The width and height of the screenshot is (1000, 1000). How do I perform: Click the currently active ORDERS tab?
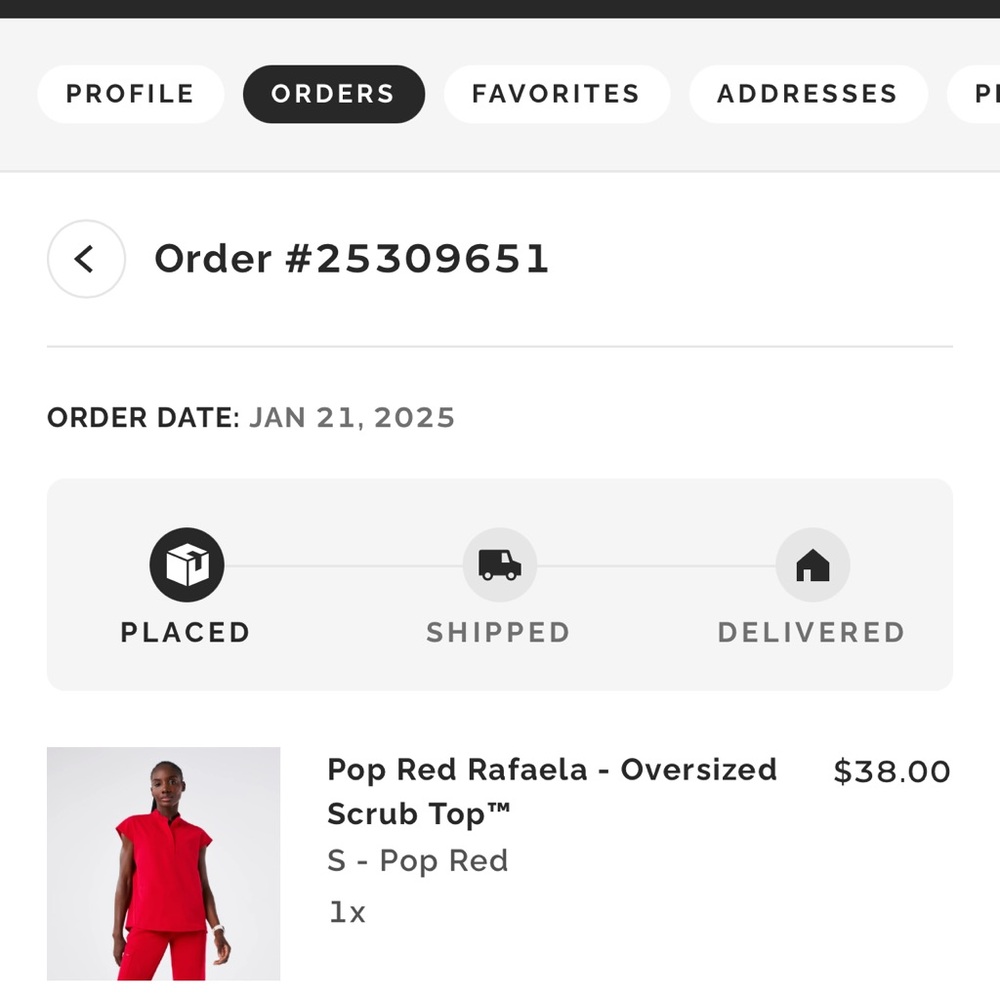(333, 93)
